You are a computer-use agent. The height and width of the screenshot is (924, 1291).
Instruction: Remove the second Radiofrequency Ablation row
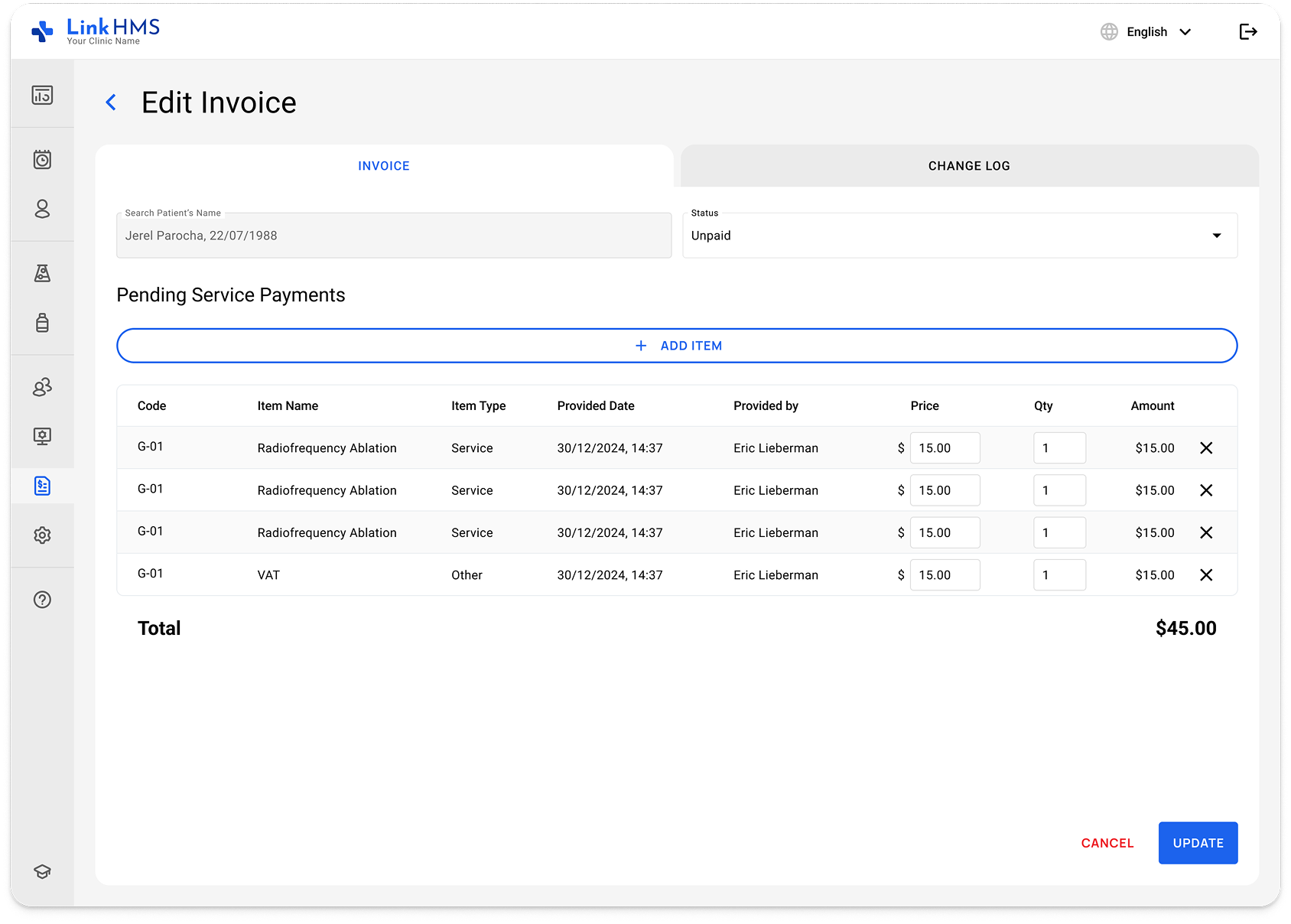[x=1206, y=490]
